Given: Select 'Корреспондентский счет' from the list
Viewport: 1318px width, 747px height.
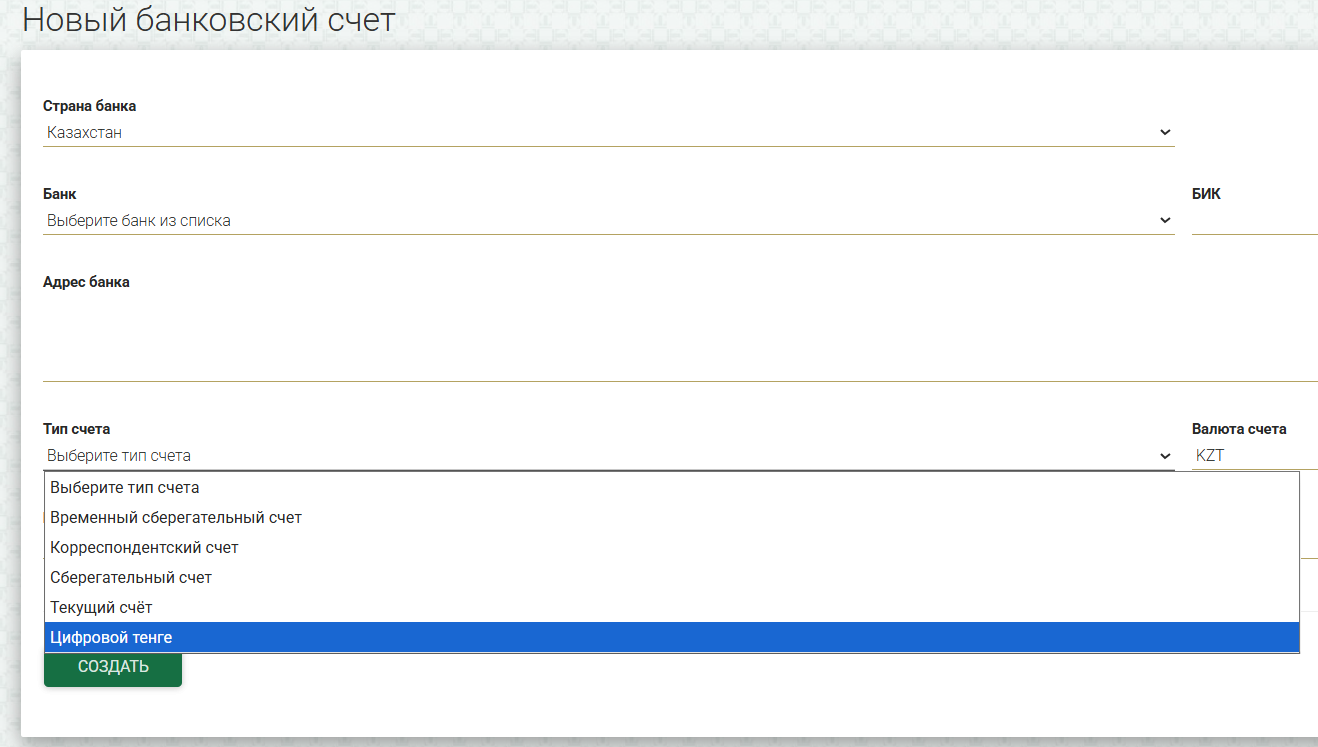Looking at the screenshot, I should point(672,548).
